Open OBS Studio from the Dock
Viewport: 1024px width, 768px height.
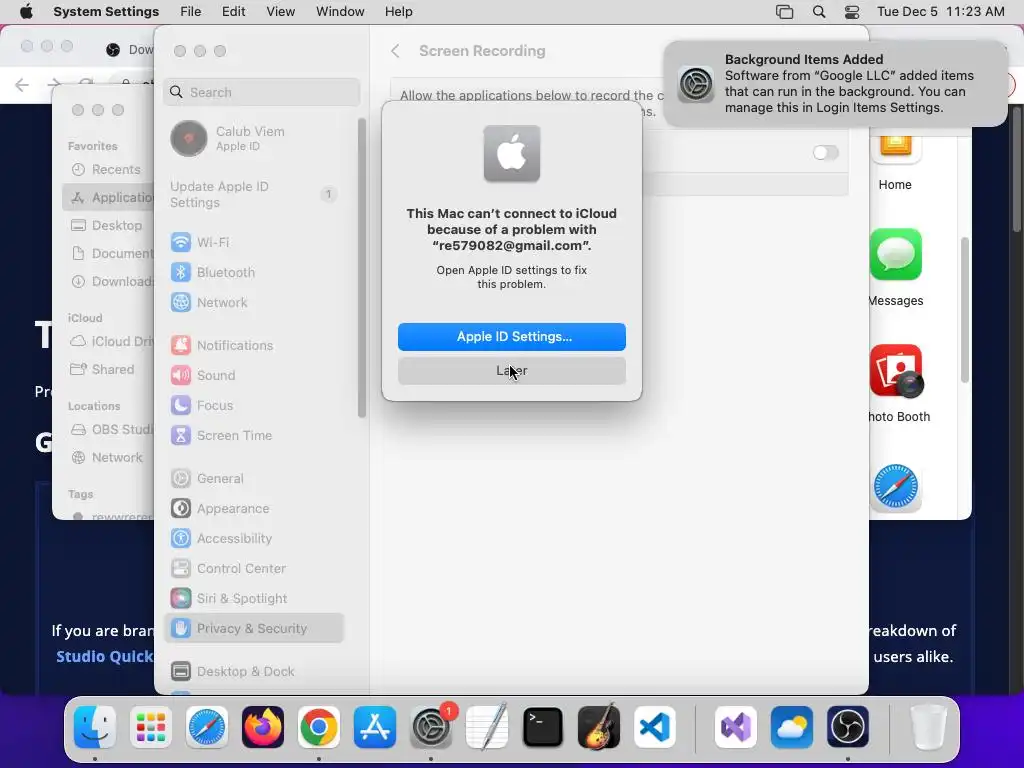pos(848,726)
